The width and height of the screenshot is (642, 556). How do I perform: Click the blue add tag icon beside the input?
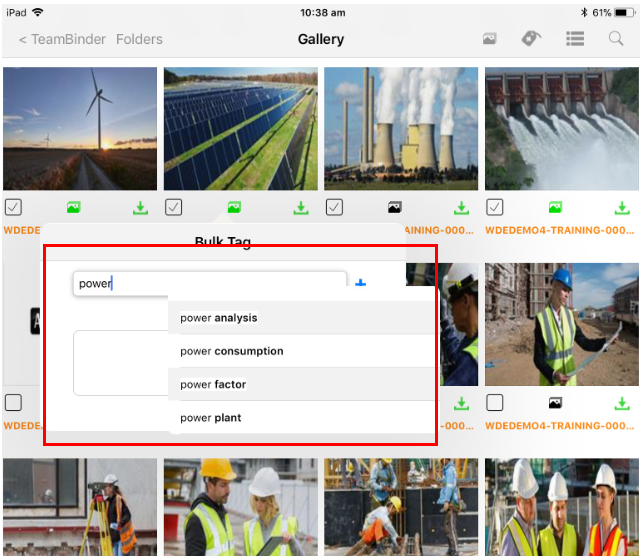click(361, 285)
